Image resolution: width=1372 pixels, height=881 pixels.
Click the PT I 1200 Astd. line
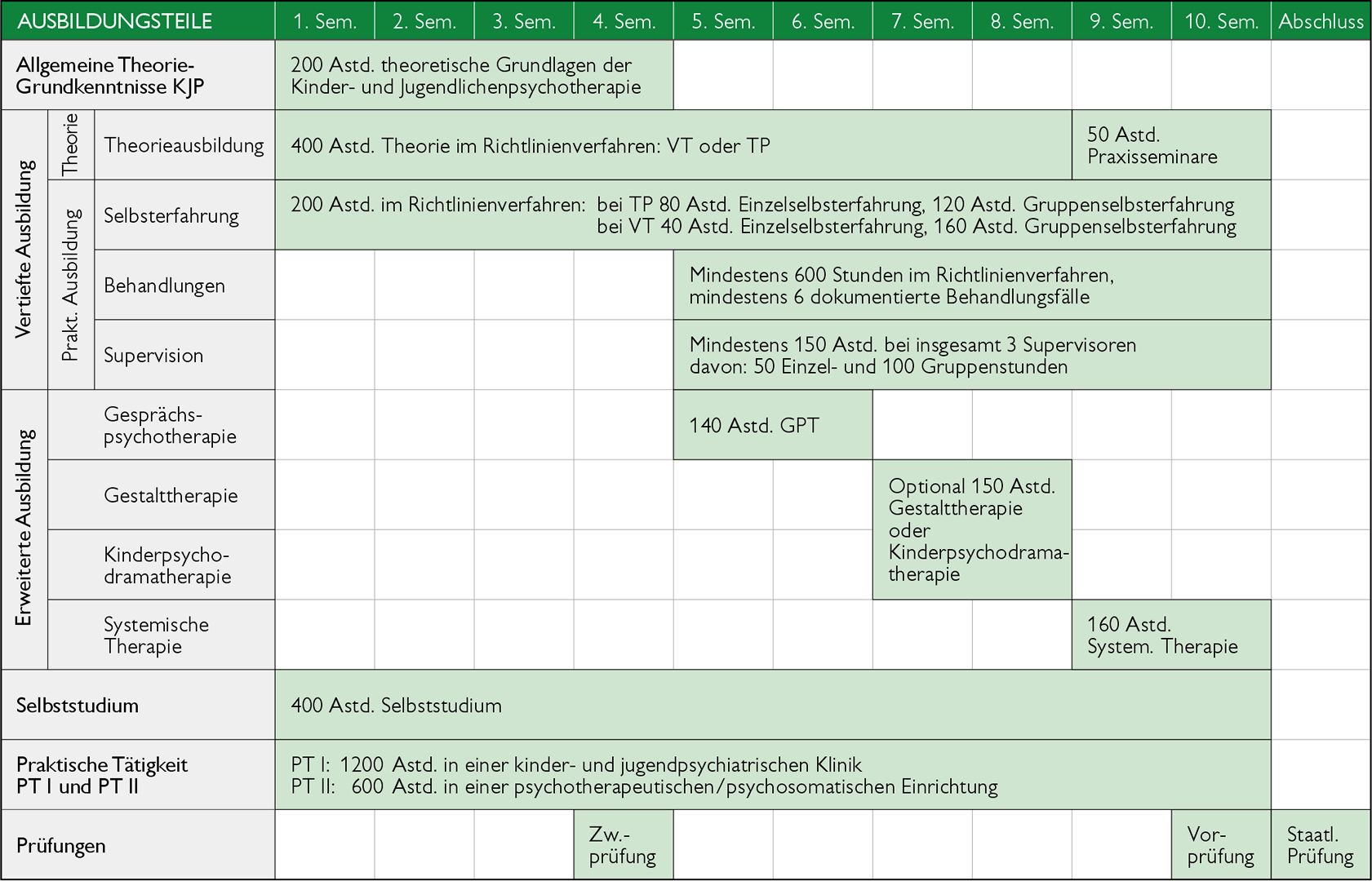pos(576,765)
